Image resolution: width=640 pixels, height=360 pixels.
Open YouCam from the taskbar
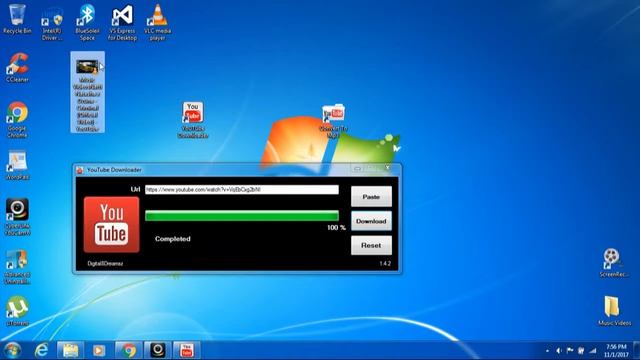point(158,351)
